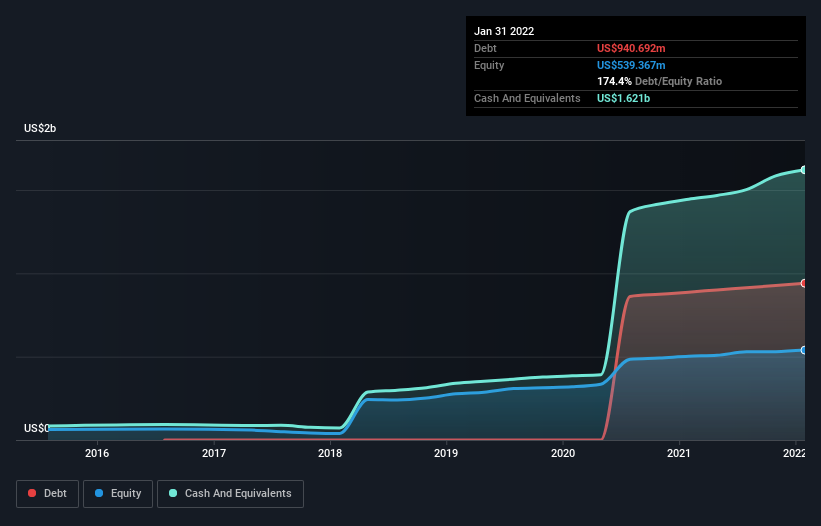Click the US$0 y-axis label
Screen dimensions: 821x526
click(37, 428)
